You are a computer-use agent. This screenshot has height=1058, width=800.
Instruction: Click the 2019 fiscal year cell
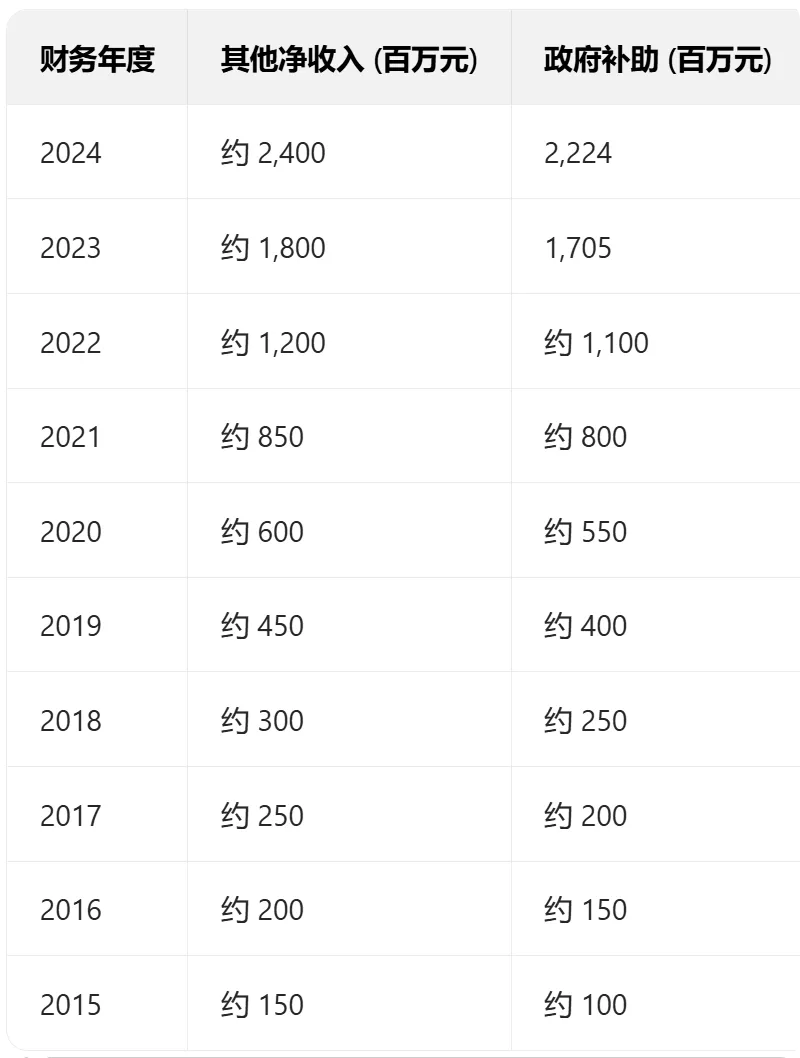(x=71, y=626)
